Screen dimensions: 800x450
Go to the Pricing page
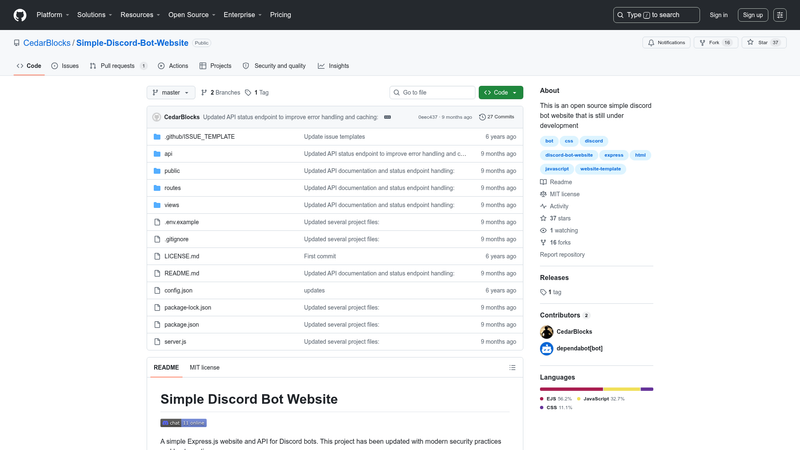[x=281, y=15]
